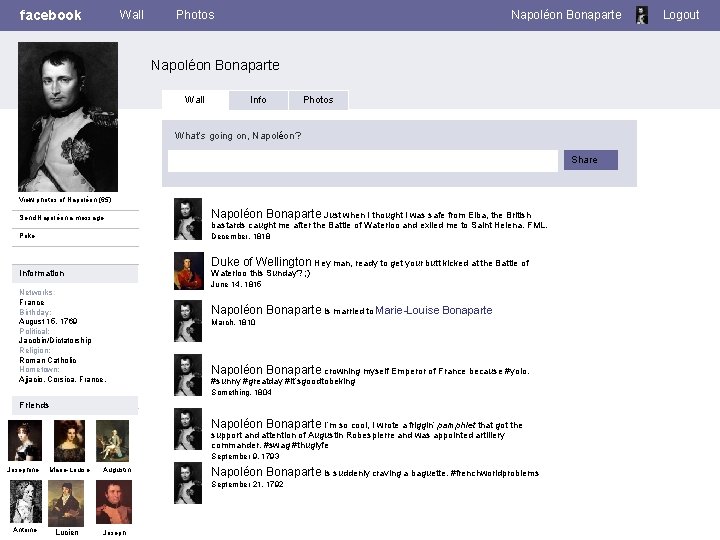Switch to the Info tab

click(258, 100)
